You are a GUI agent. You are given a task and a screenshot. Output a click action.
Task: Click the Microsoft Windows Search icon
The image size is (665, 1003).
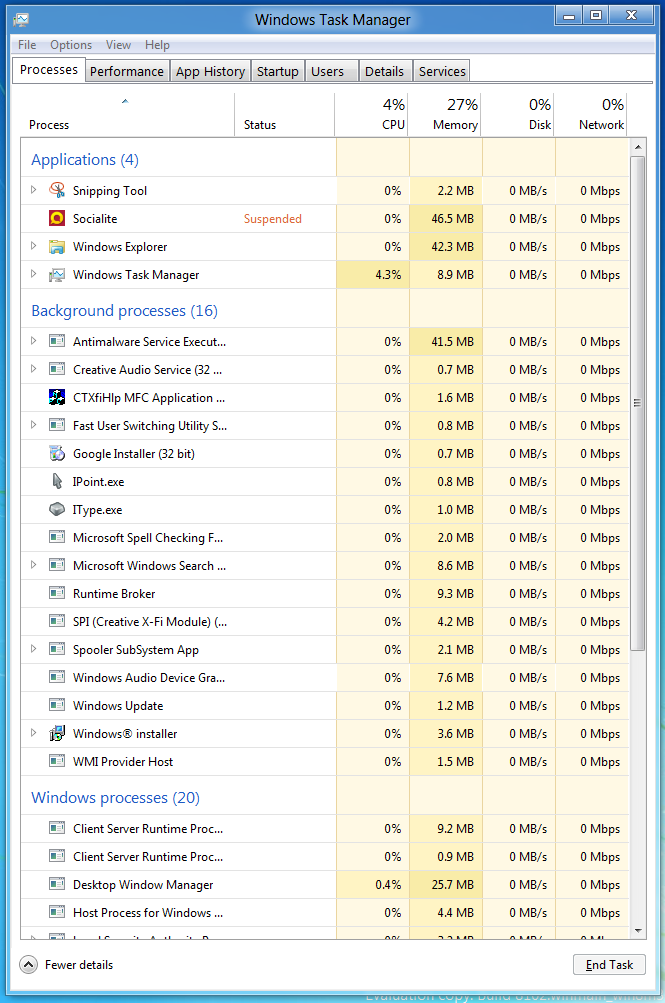[57, 565]
